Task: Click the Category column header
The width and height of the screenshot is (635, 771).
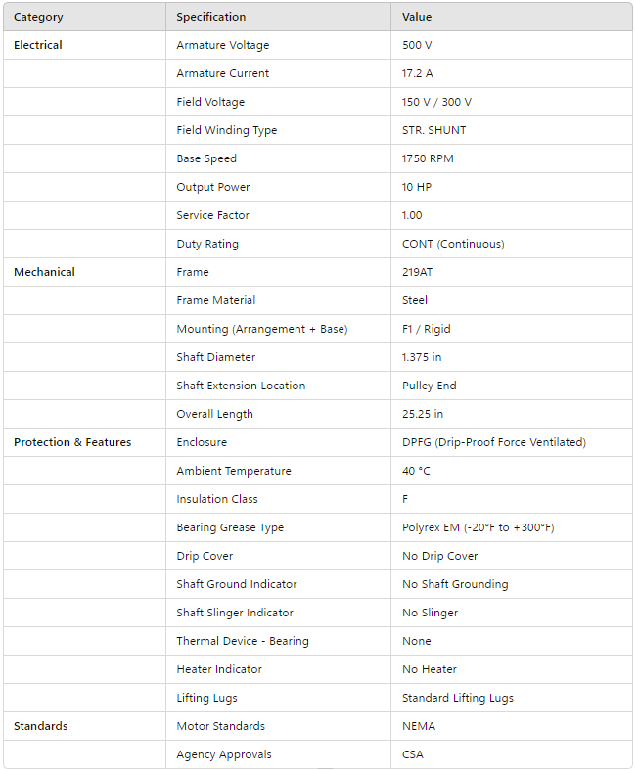Action: [x=39, y=17]
